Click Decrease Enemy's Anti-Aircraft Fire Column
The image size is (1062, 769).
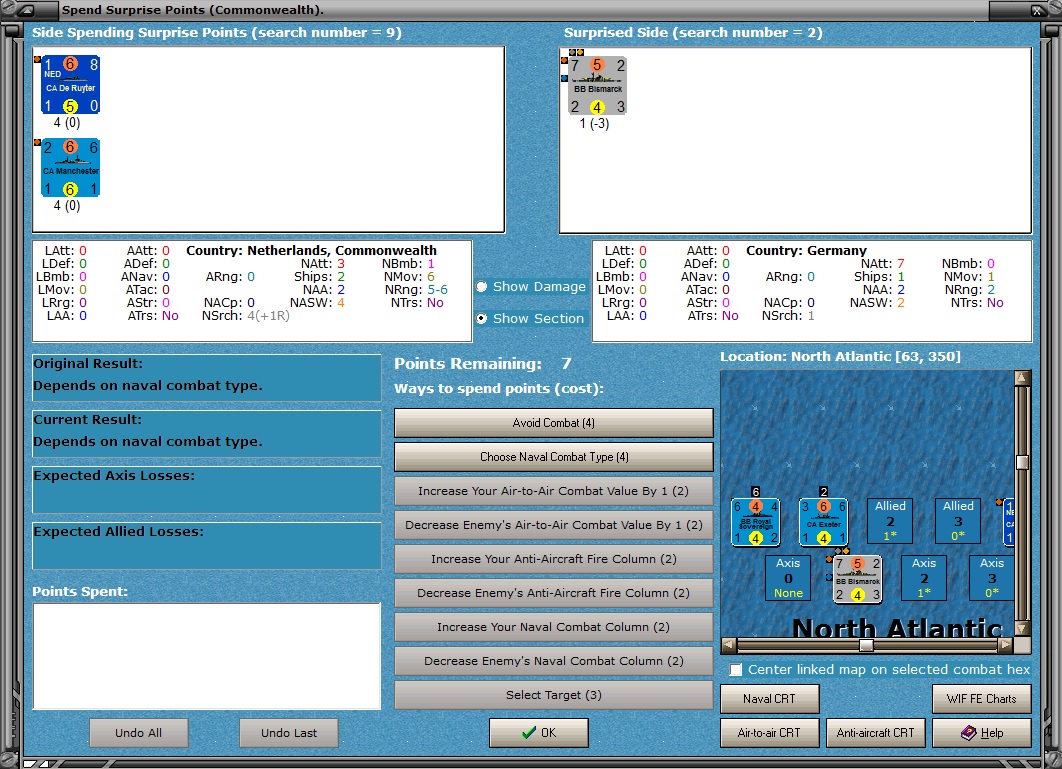pyautogui.click(x=553, y=593)
